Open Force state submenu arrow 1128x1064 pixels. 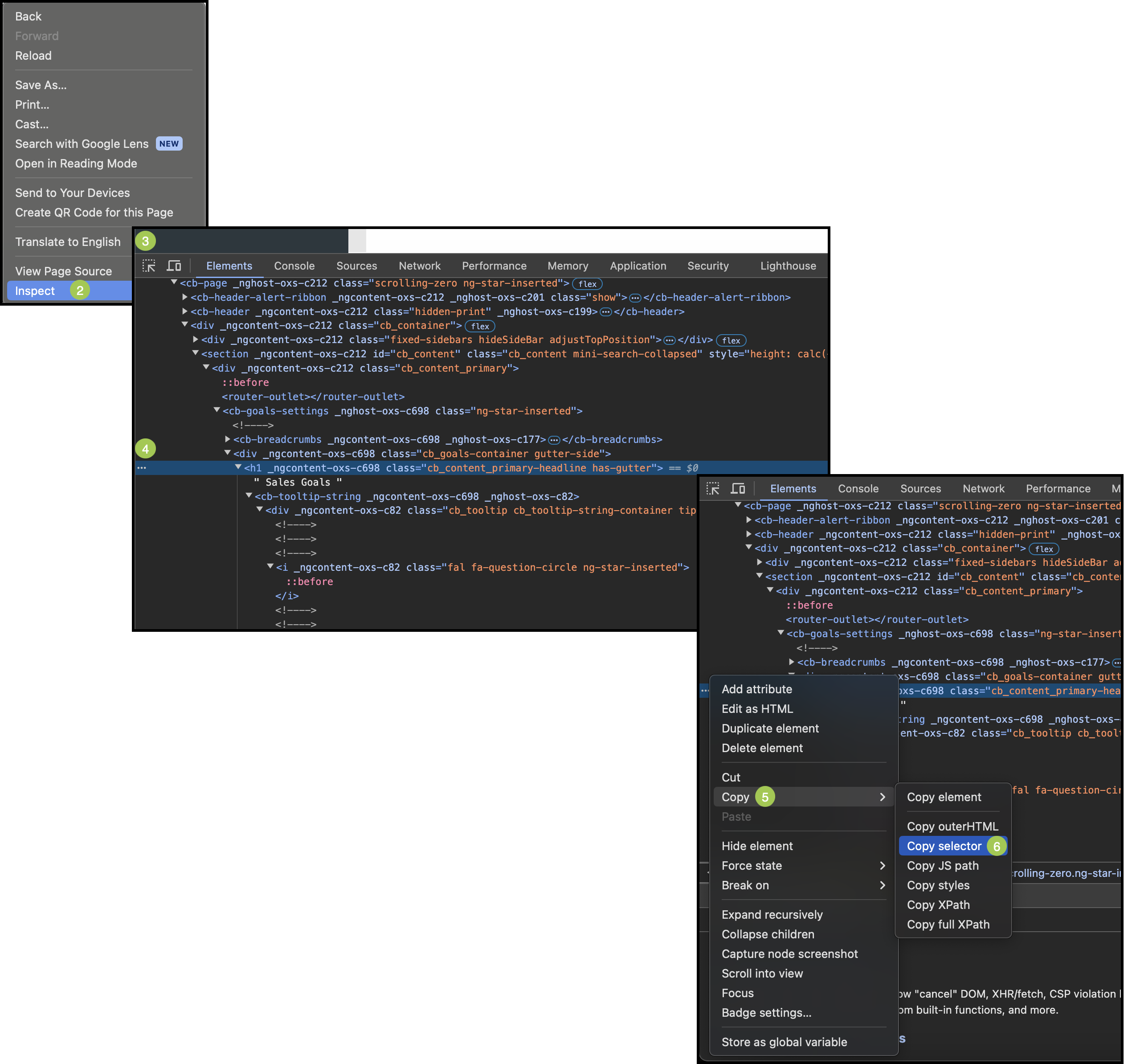(882, 865)
